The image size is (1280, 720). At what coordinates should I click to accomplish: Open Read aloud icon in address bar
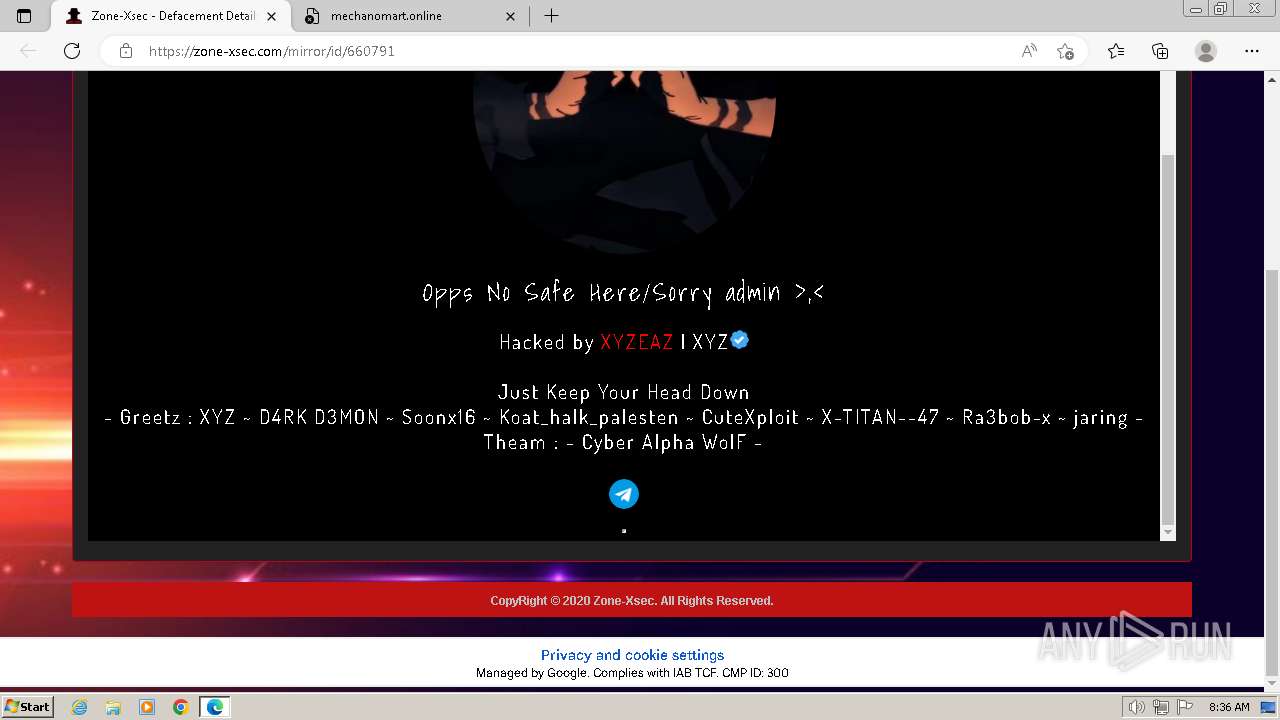click(1029, 51)
